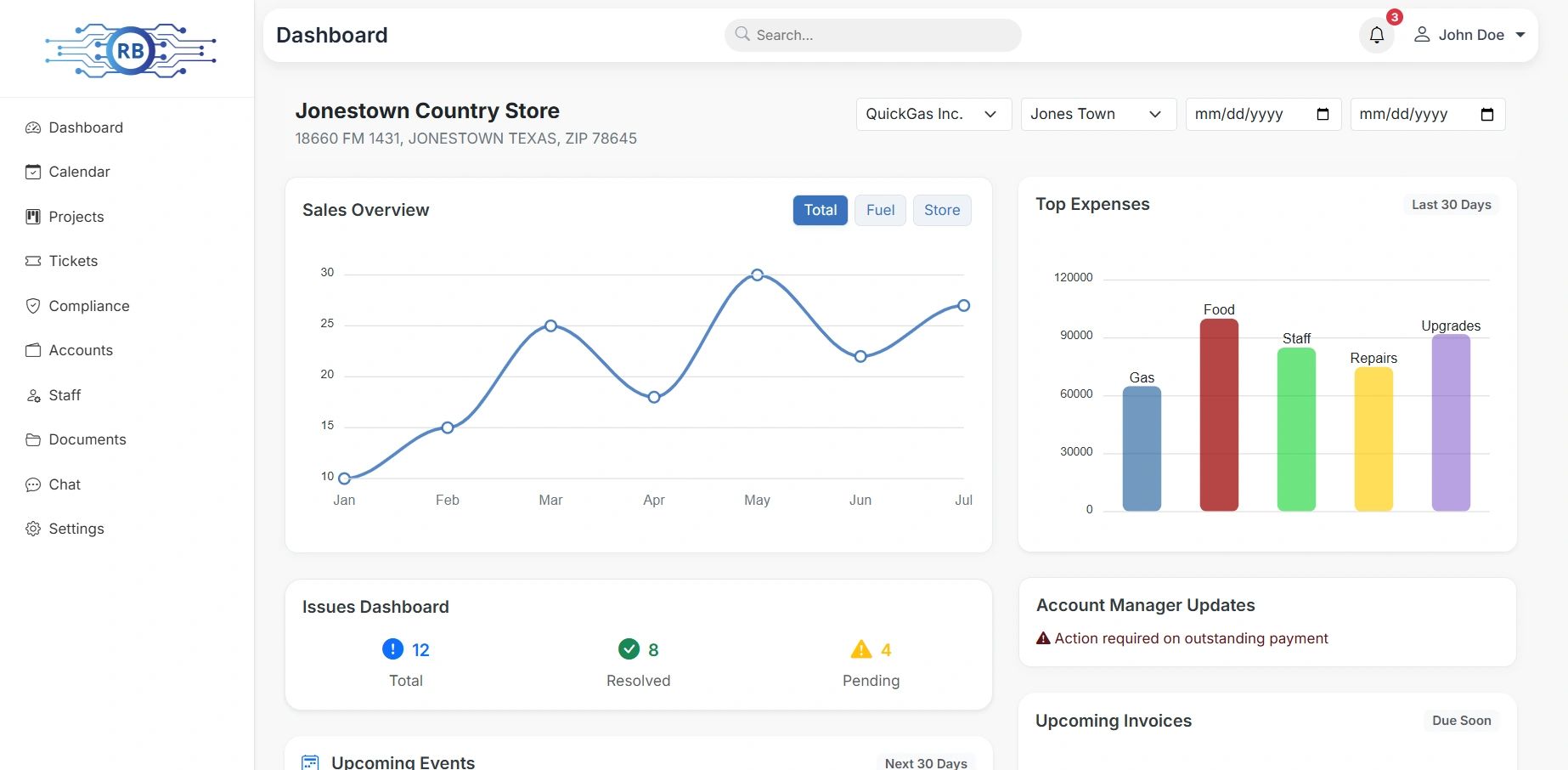Click the Projects board icon
Image resolution: width=1568 pixels, height=770 pixels.
click(33, 217)
